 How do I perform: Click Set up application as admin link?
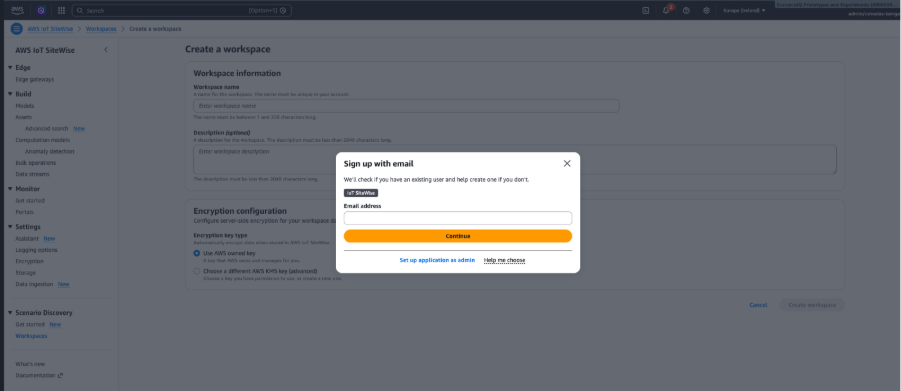pos(437,260)
